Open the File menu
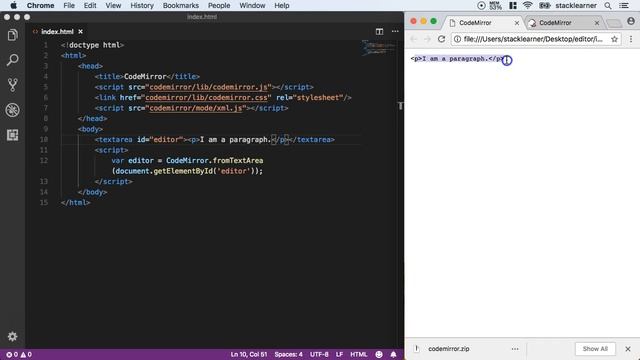 tap(69, 6)
